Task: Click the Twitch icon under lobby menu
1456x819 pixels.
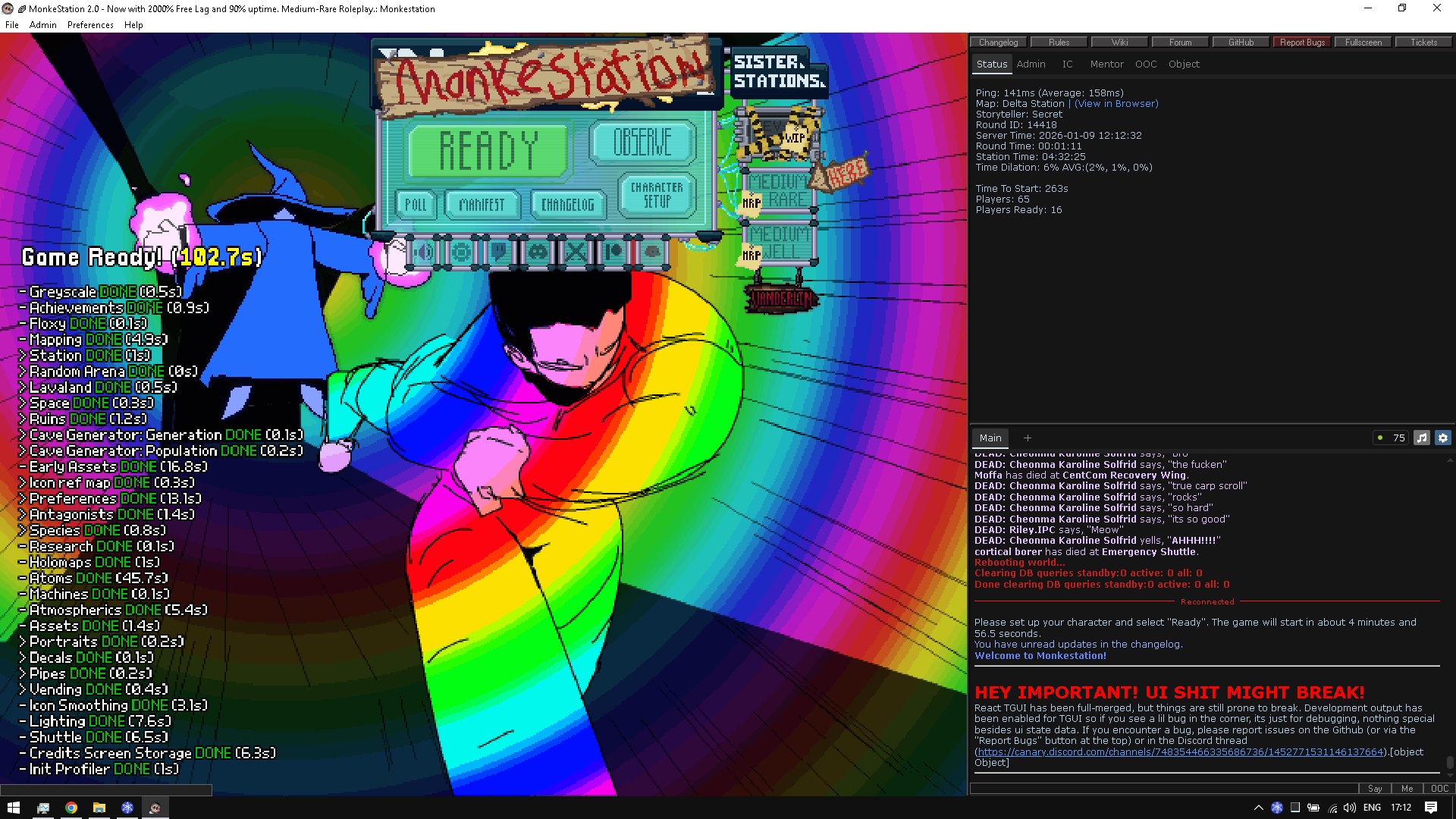Action: click(x=499, y=253)
